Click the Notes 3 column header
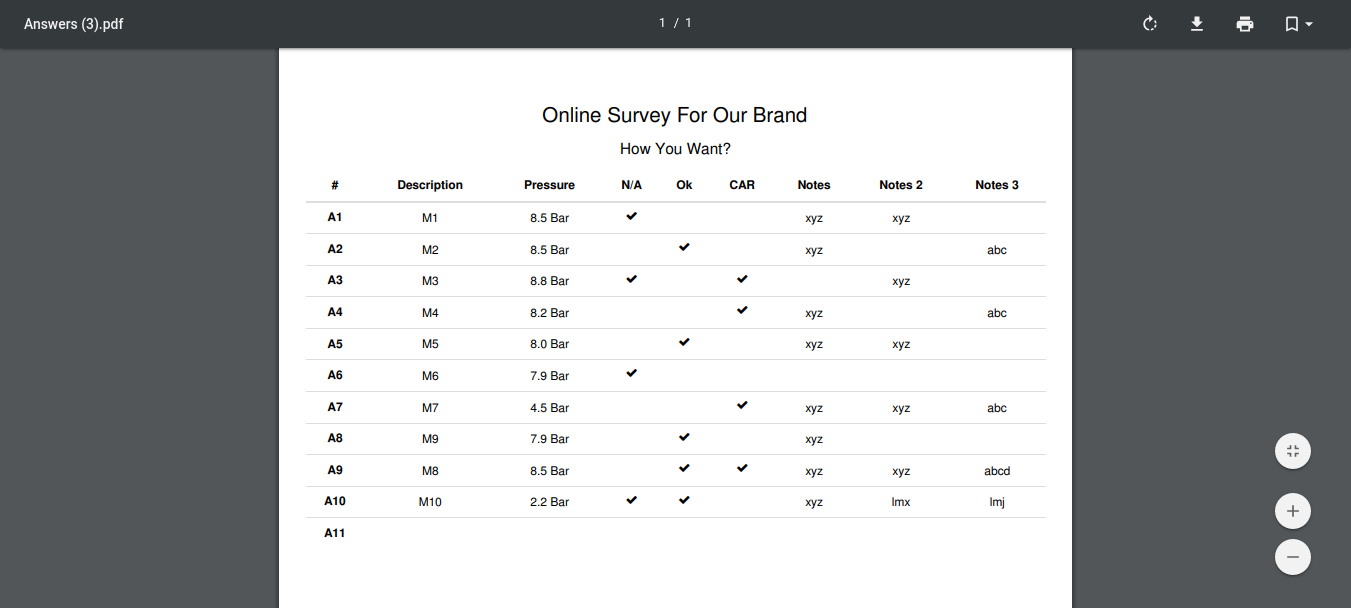1351x608 pixels. (x=997, y=185)
